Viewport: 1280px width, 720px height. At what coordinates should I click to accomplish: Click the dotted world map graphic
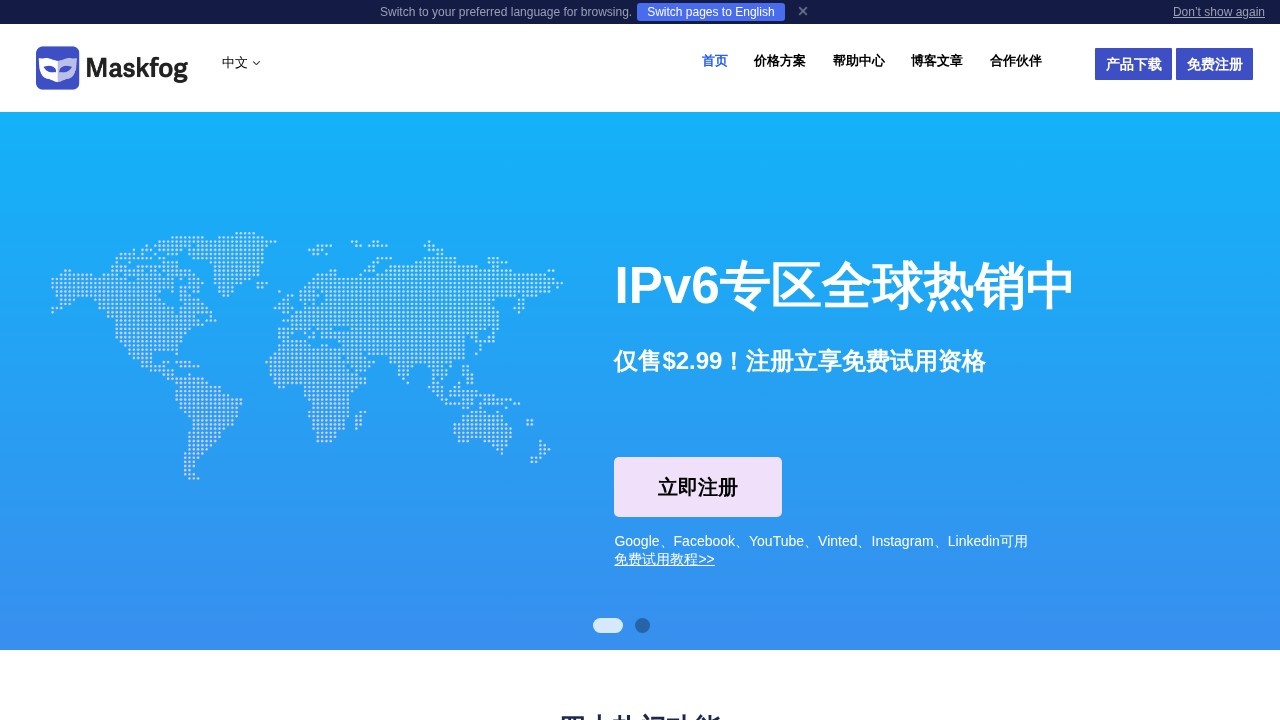click(305, 355)
